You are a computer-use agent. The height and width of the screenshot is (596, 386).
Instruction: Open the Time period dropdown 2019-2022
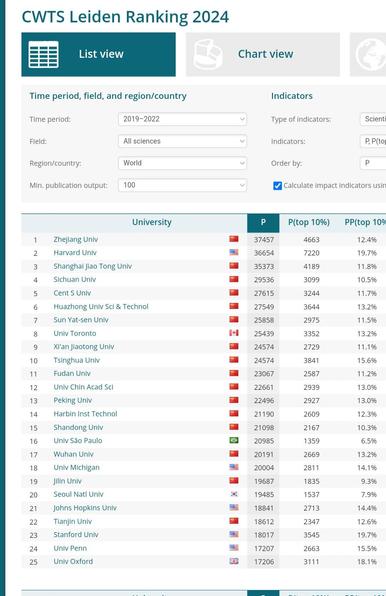click(182, 119)
